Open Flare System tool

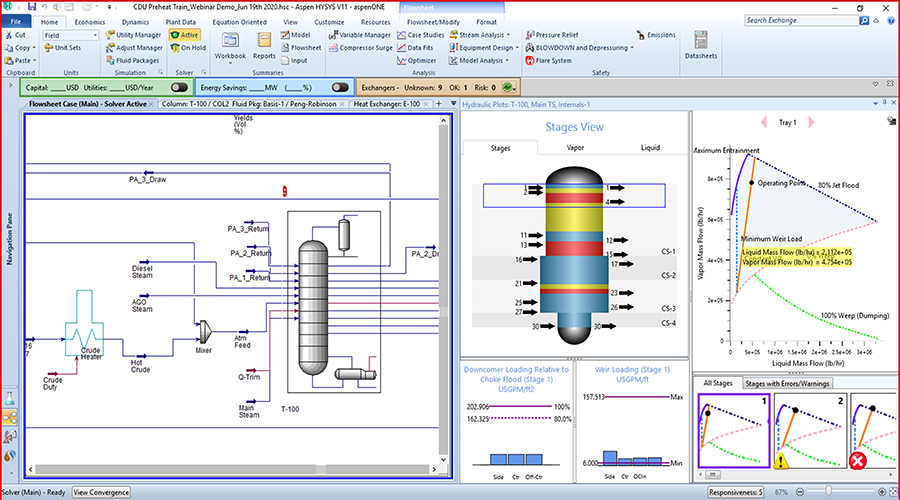549,60
